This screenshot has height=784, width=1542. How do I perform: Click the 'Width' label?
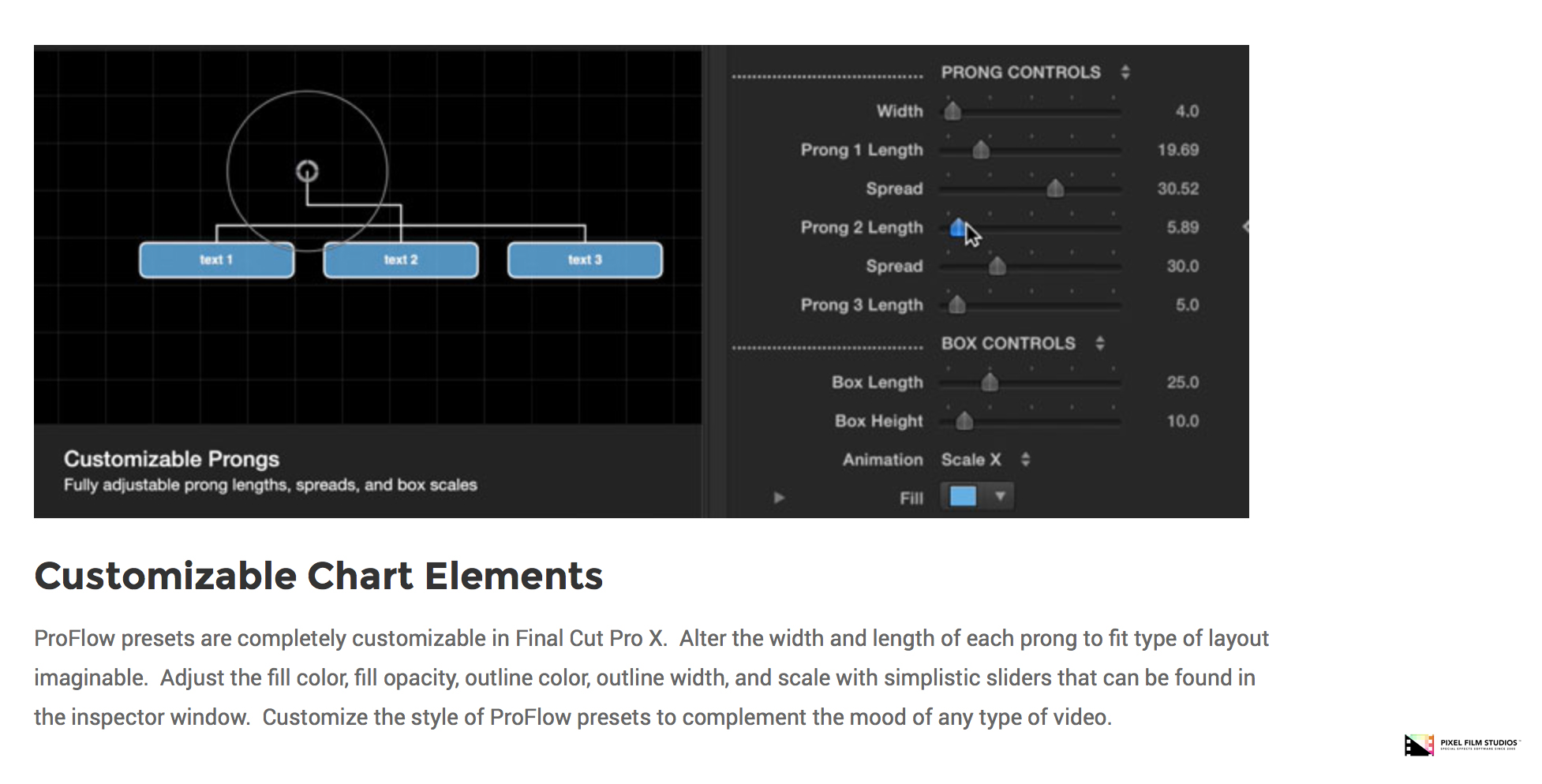click(x=900, y=111)
